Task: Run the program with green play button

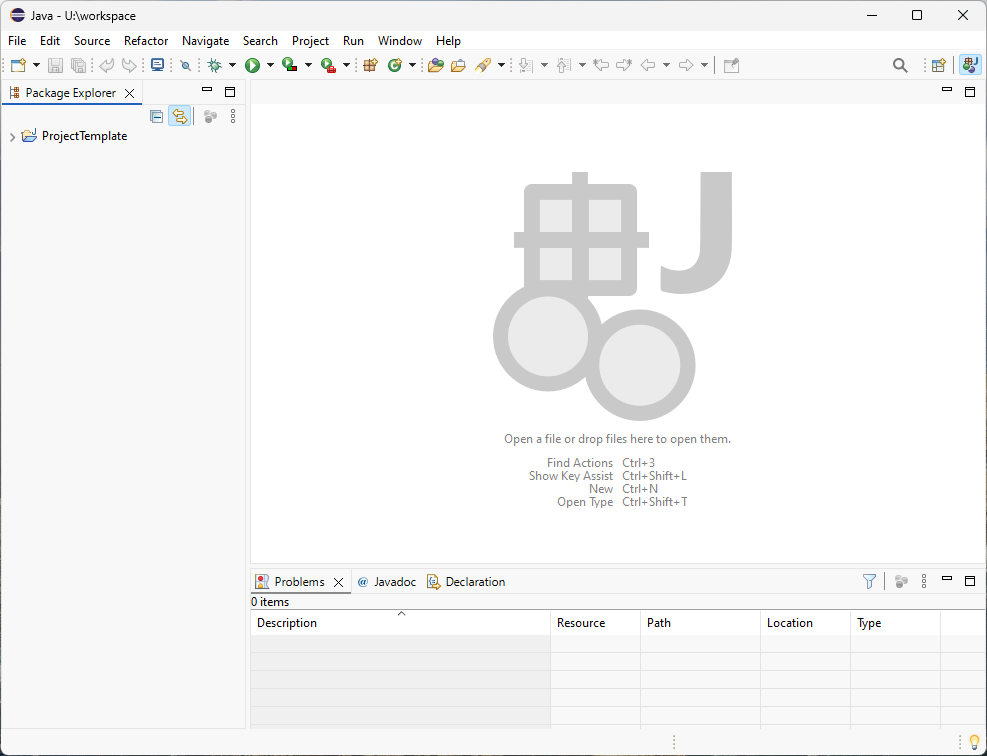Action: [252, 65]
